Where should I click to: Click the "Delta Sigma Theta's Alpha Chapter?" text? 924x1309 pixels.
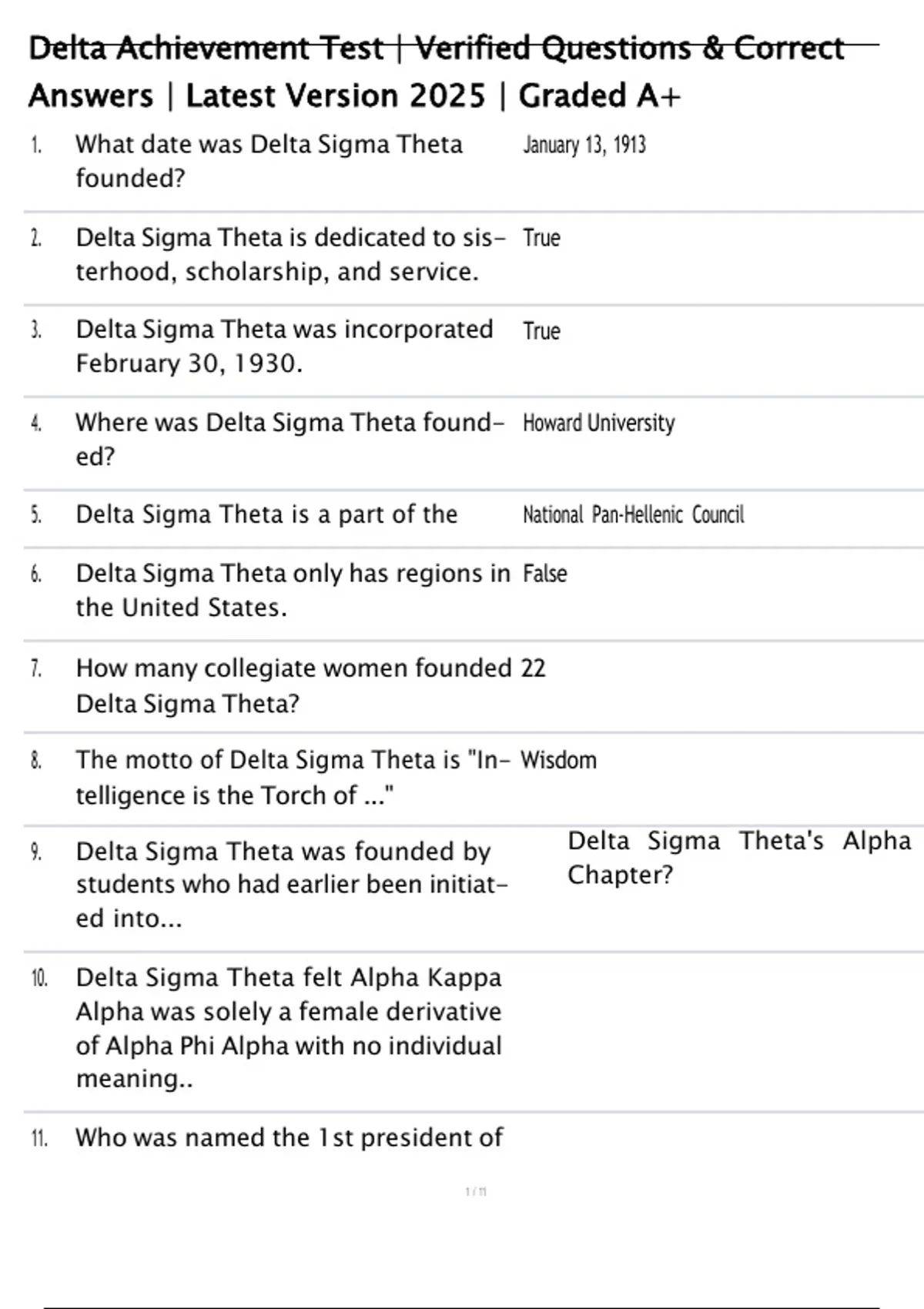pyautogui.click(x=738, y=857)
